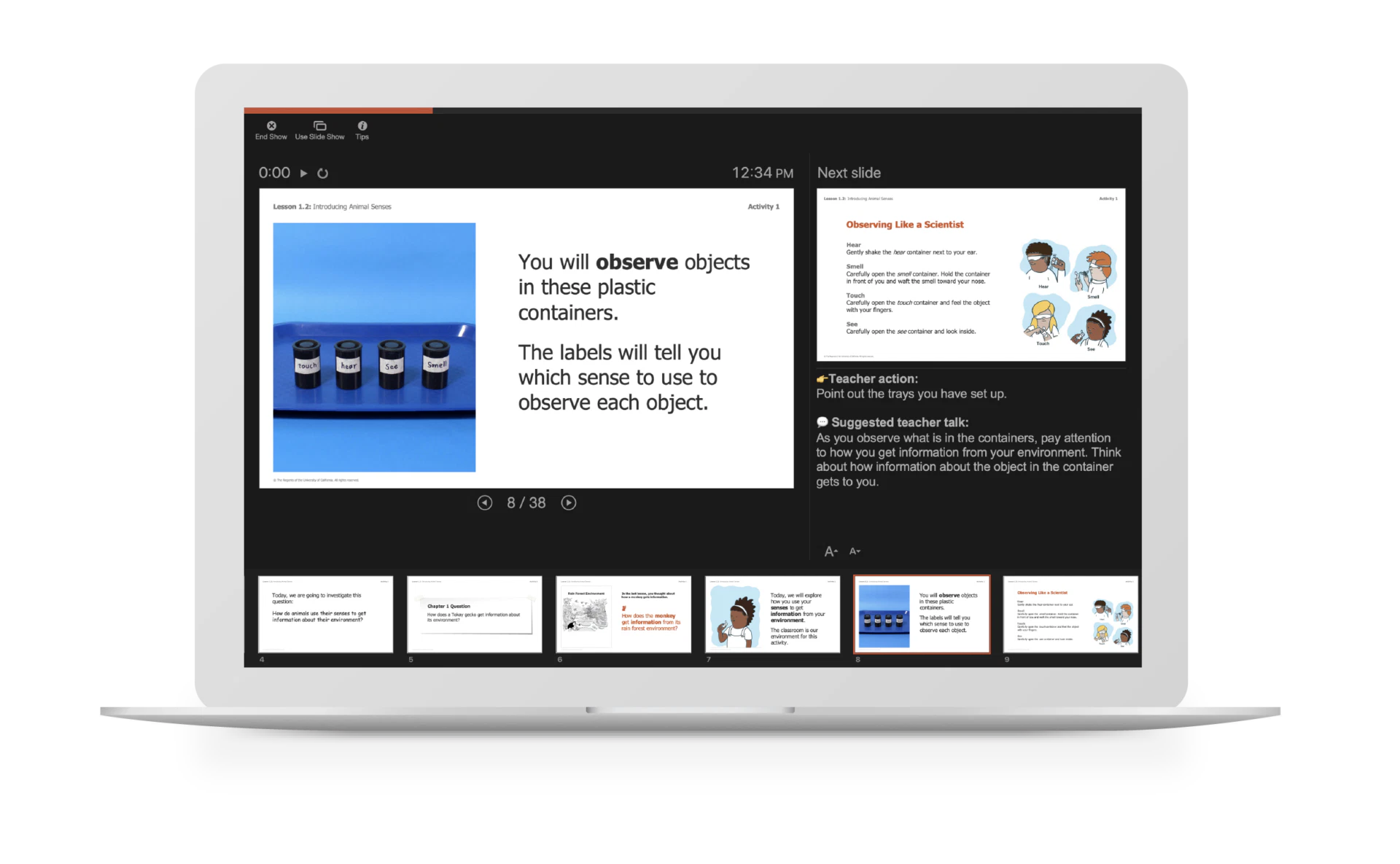Click the Use Slide Show icon
This screenshot has width=1400, height=864.
319,131
